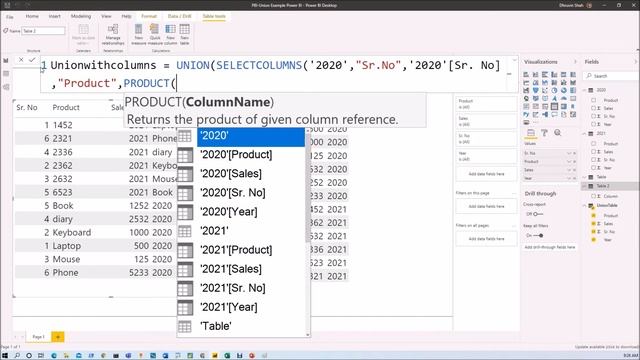The height and width of the screenshot is (360, 640).
Task: Check Sales field under 2021 table
Action: click(594, 152)
